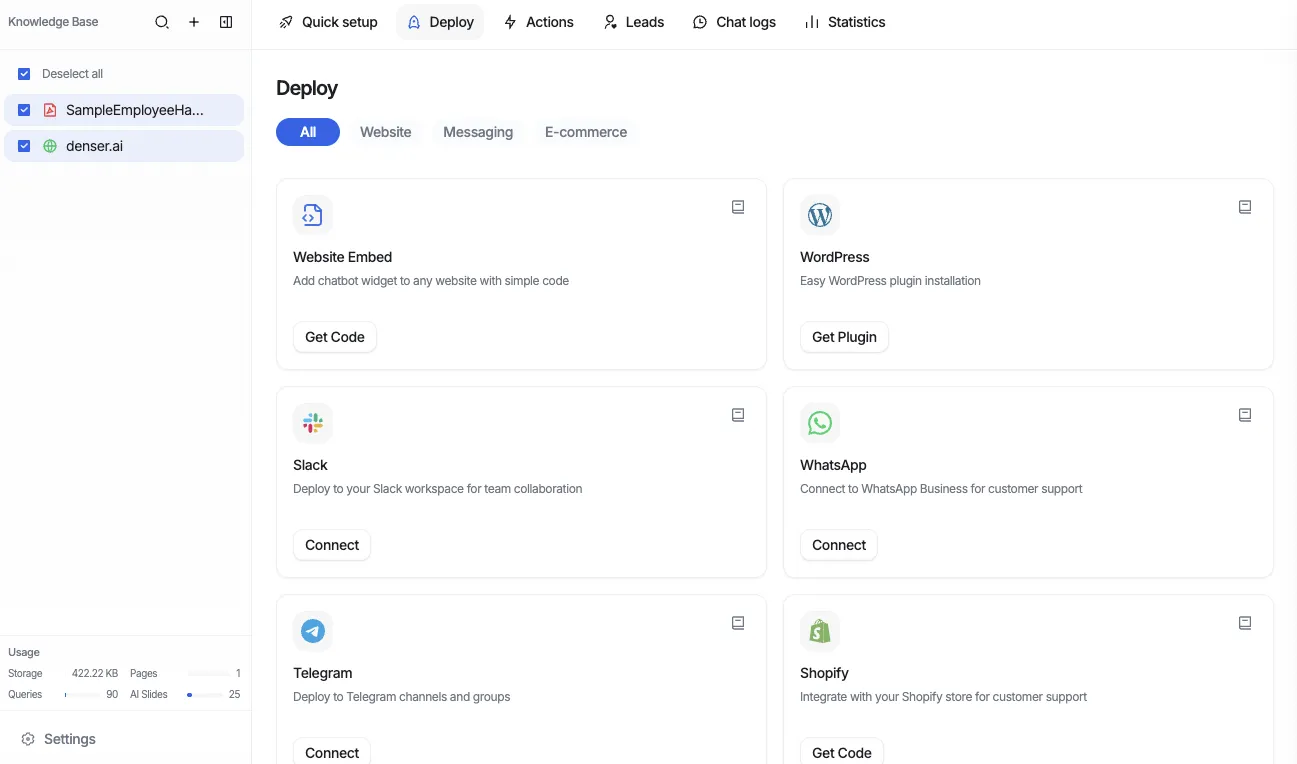Click the Shopify bag icon
This screenshot has height=764, width=1297.
coord(820,630)
